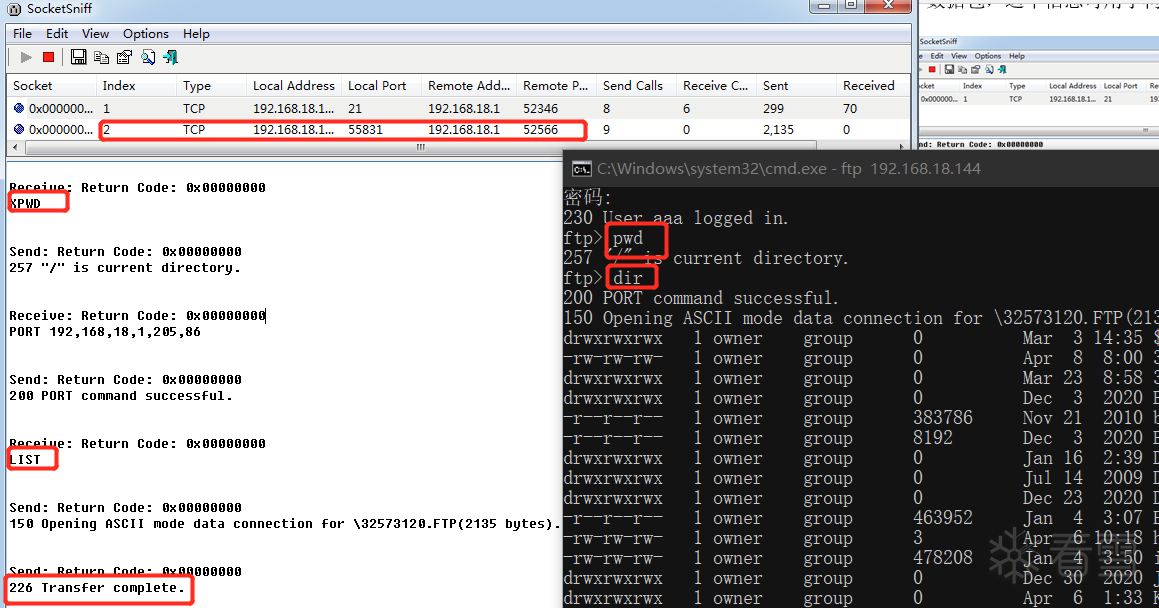Sort by the Sent column header

pos(796,86)
